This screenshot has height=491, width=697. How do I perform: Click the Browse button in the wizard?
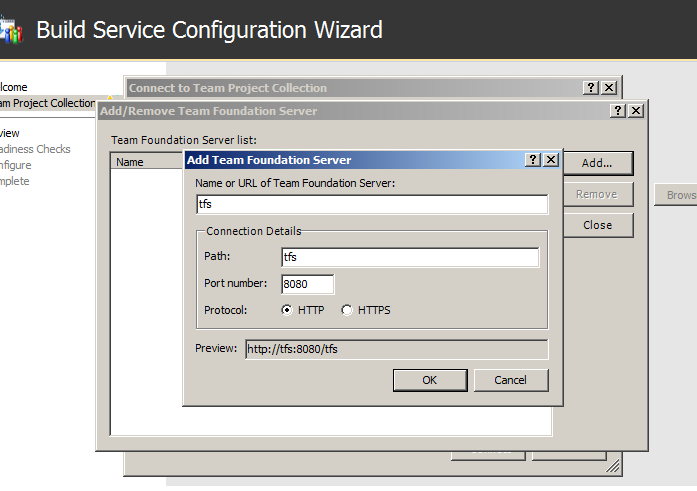[x=676, y=195]
